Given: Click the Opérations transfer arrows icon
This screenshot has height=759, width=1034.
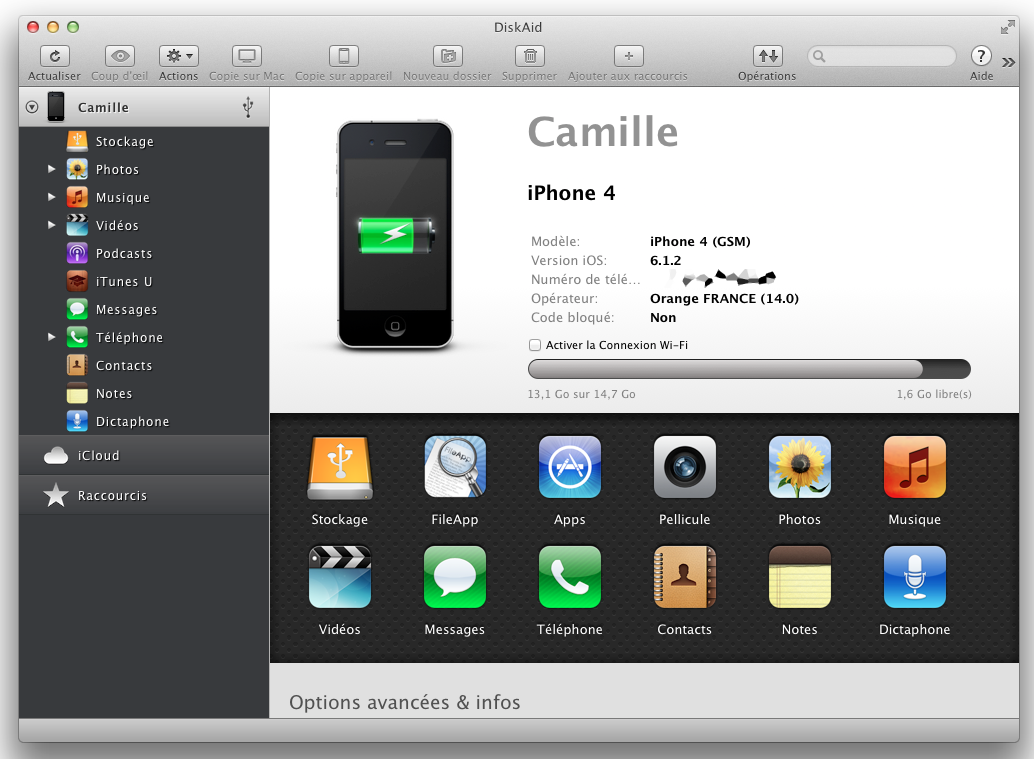Looking at the screenshot, I should pos(767,57).
